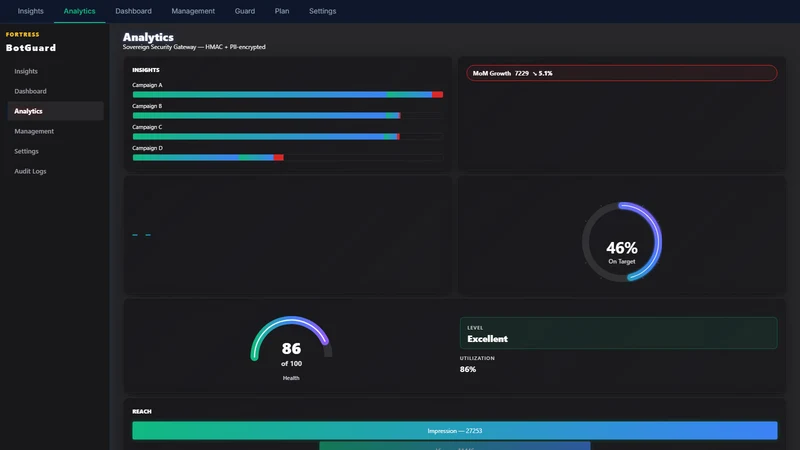This screenshot has width=800, height=450.
Task: Click the red segment of Campaign A bar
Action: 437,94
